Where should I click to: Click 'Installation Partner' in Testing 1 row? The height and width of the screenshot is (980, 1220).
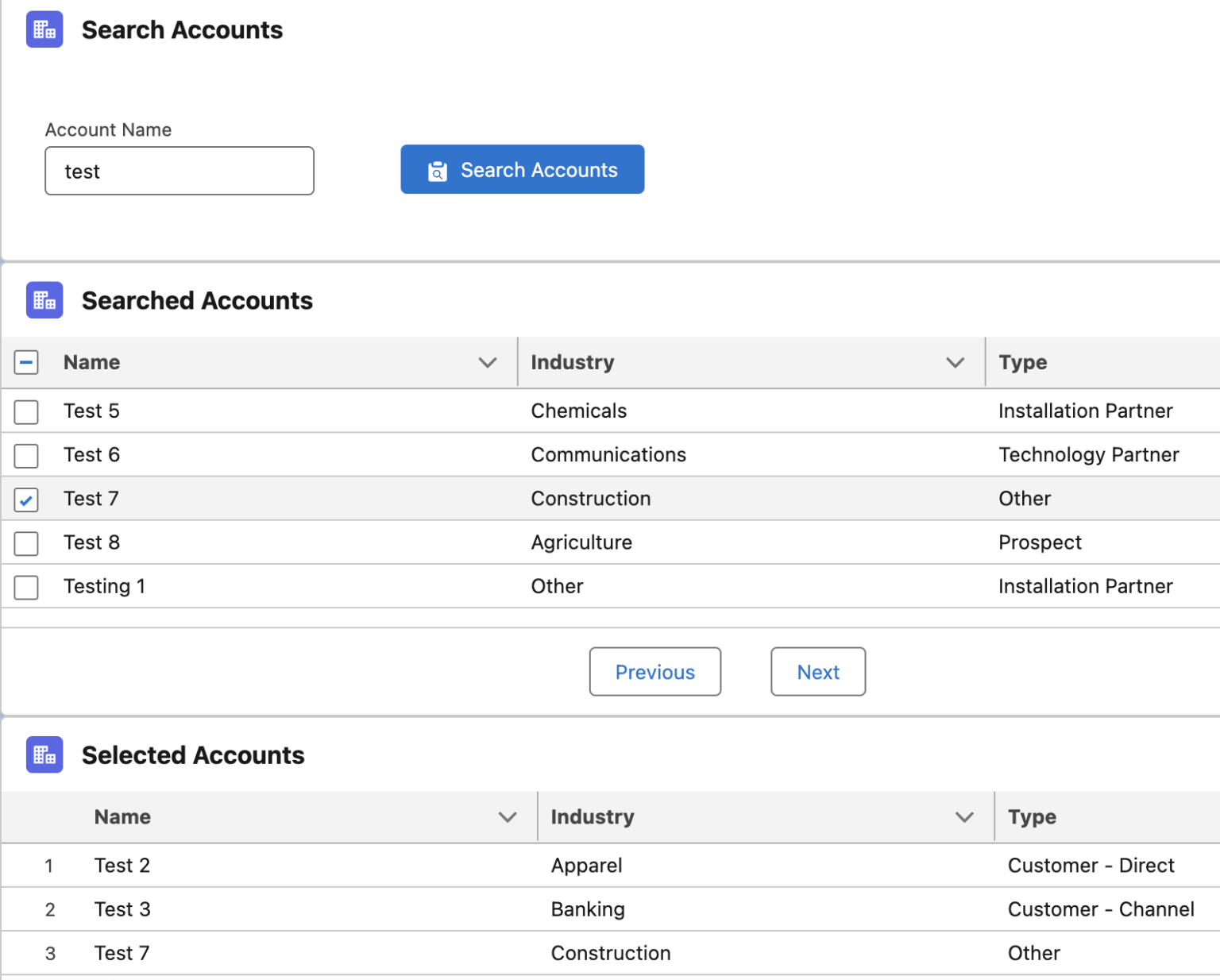1085,586
